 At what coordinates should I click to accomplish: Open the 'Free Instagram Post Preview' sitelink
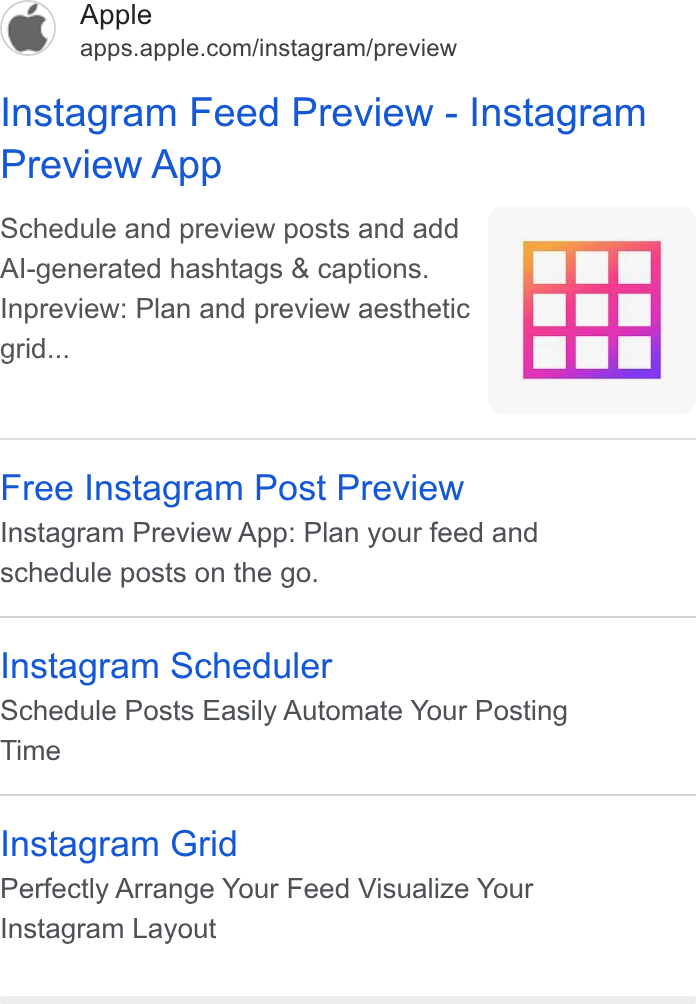pos(232,488)
